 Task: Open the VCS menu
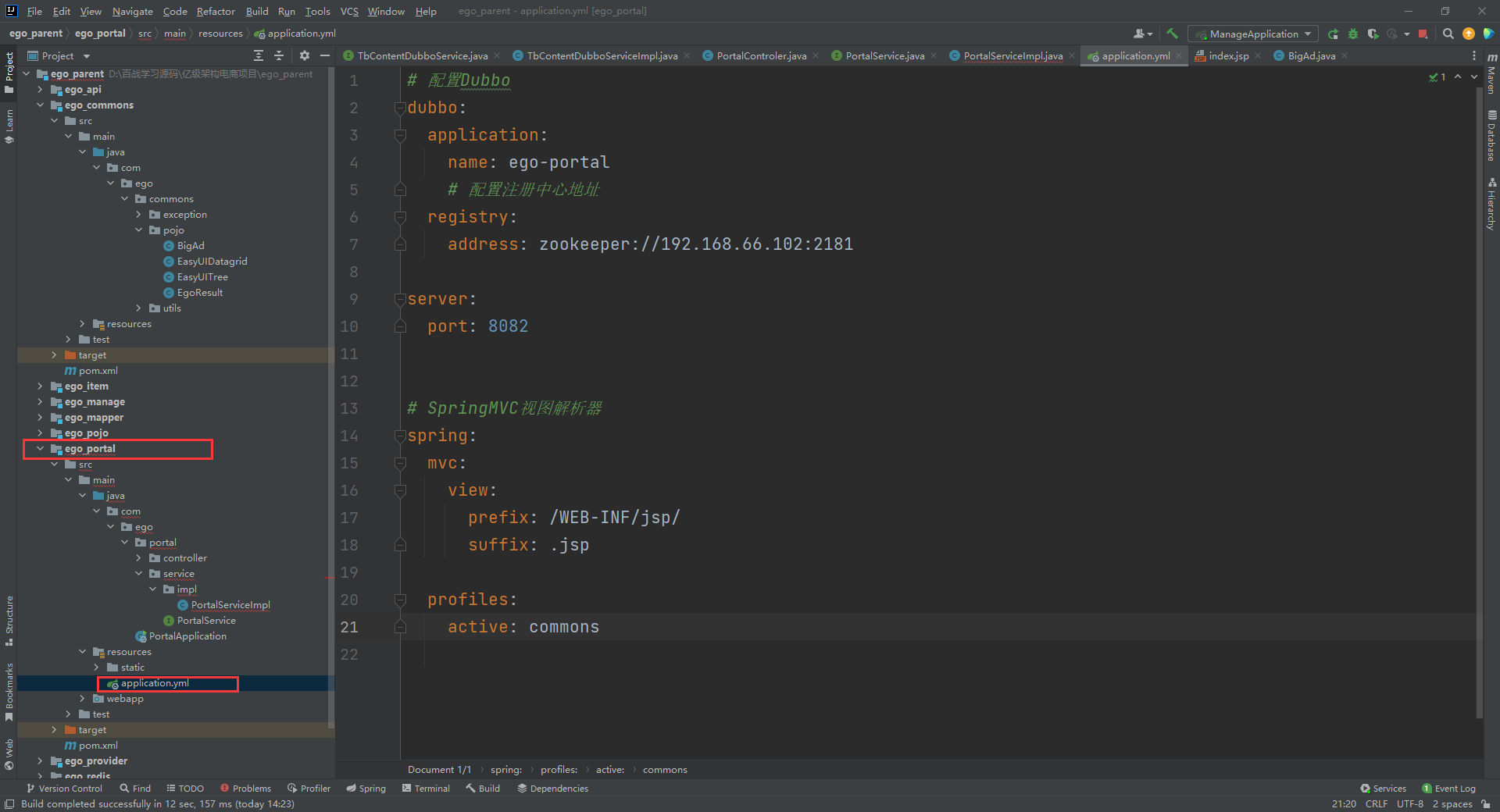tap(349, 11)
